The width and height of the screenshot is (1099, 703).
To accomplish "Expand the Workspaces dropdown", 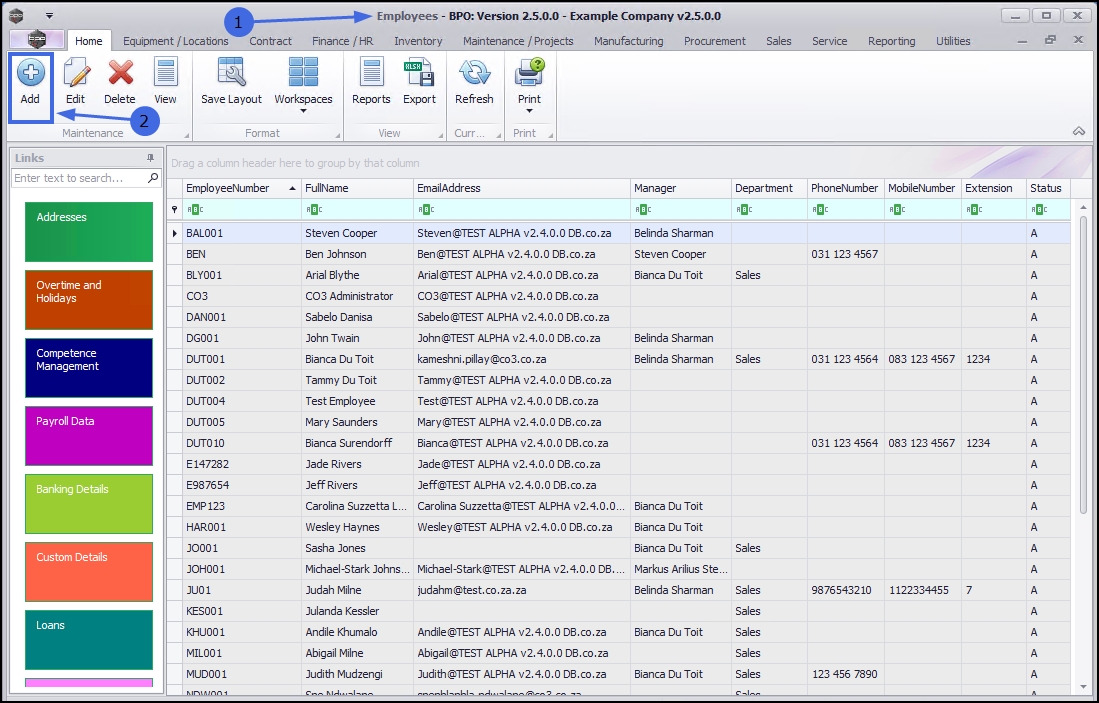I will 303,111.
